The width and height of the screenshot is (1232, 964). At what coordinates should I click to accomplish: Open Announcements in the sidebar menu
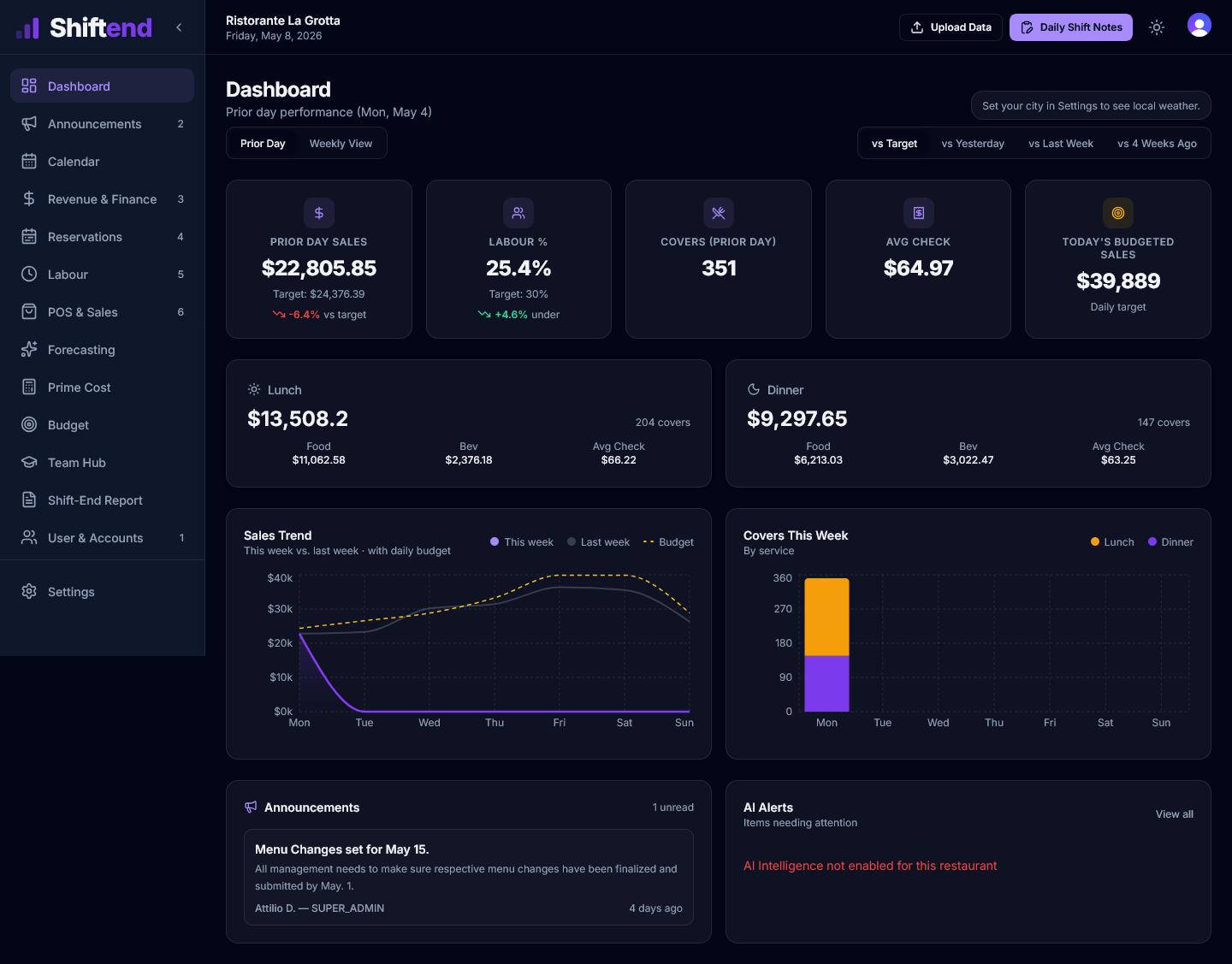click(103, 124)
